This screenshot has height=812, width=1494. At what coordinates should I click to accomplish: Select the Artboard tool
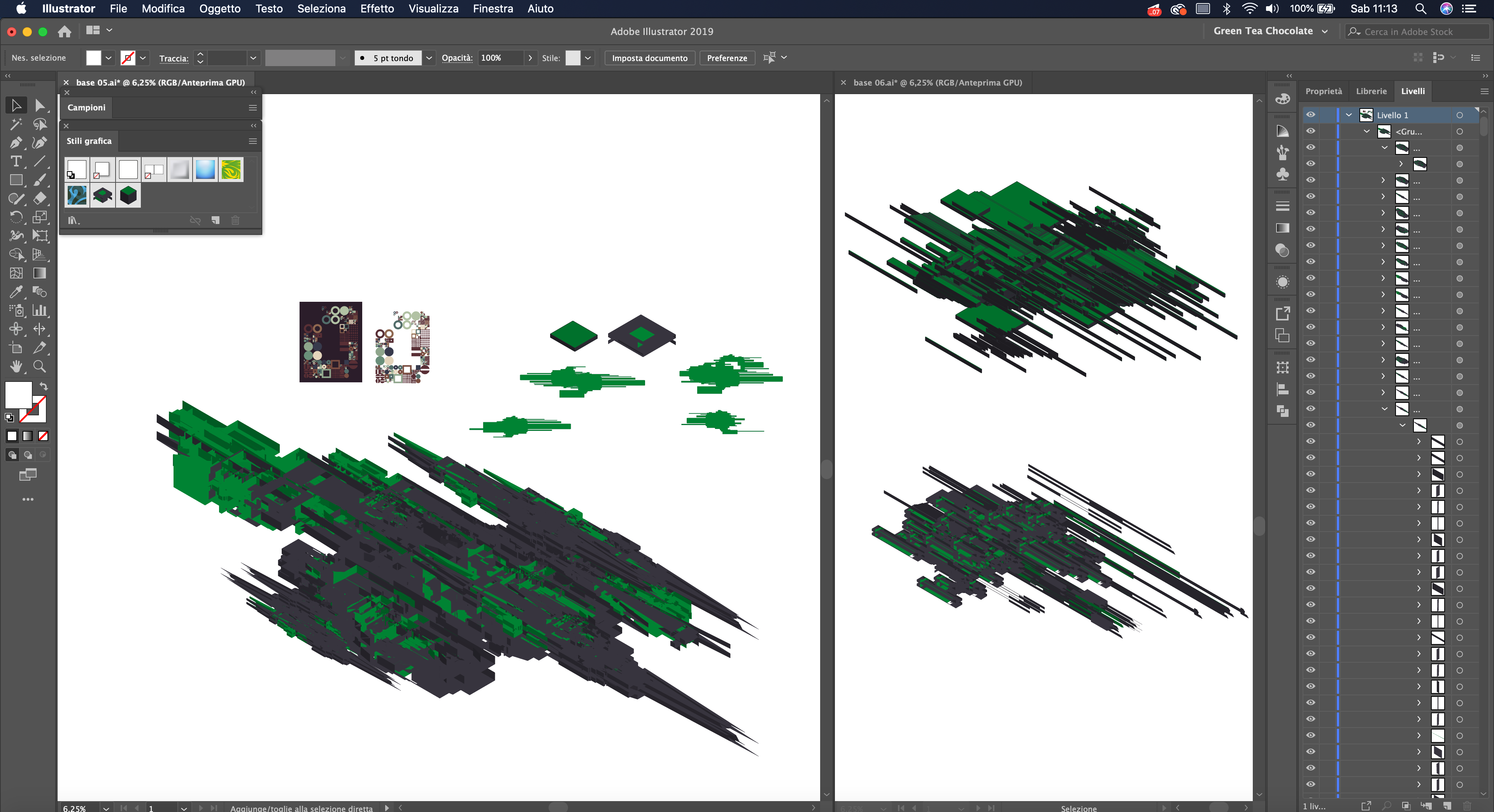coord(16,347)
